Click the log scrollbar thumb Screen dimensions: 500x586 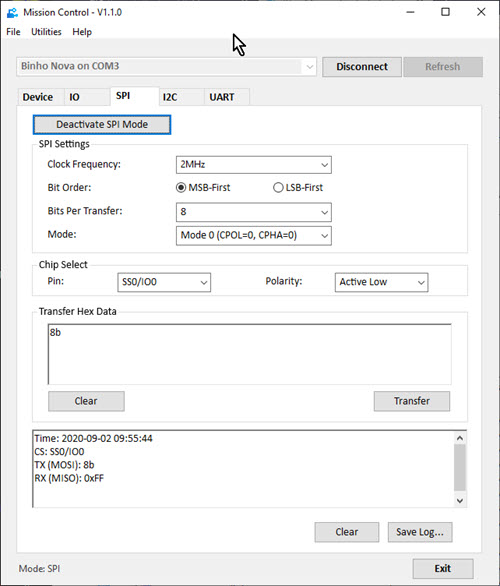click(460, 468)
